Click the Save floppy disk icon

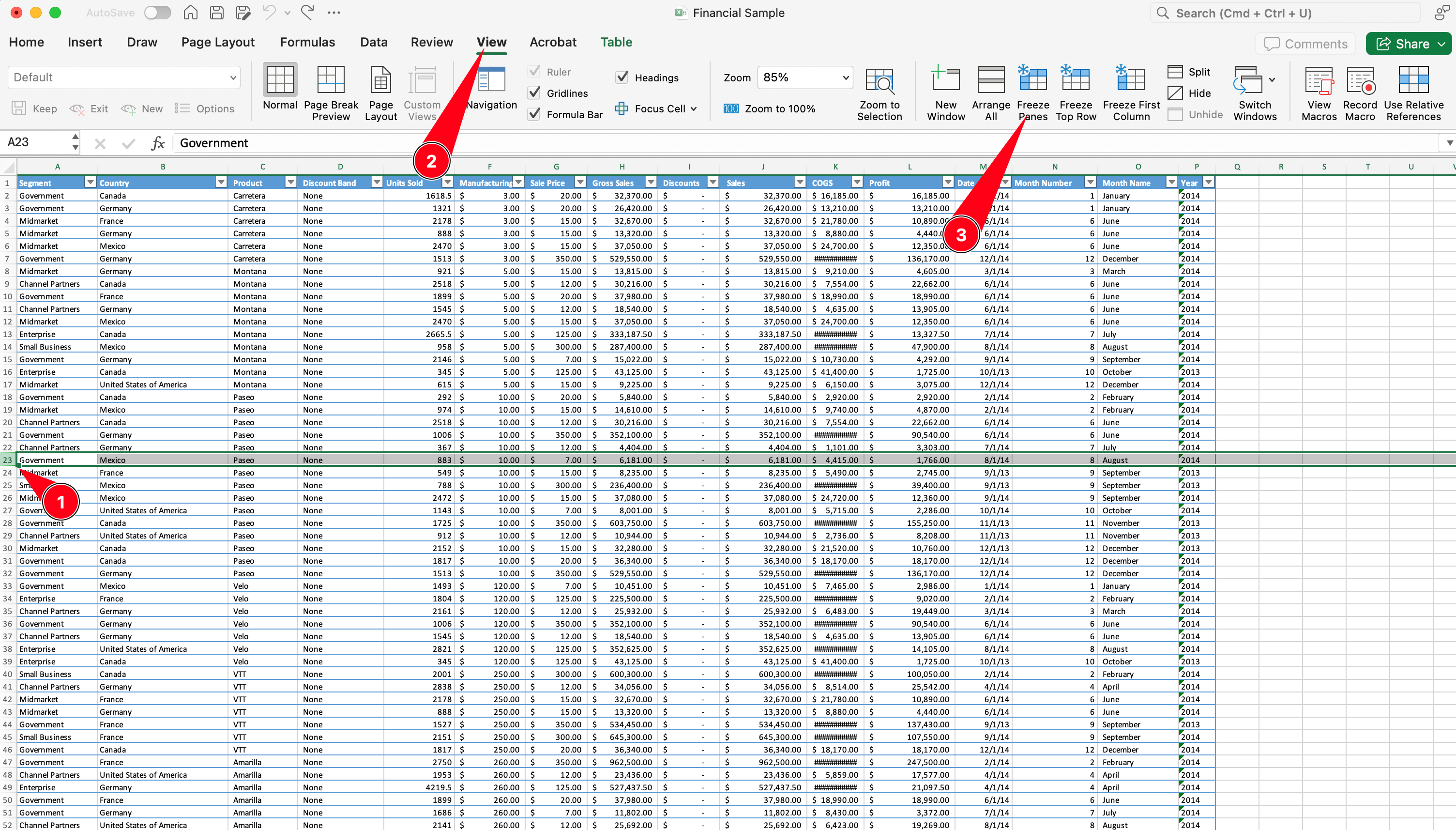(x=216, y=13)
